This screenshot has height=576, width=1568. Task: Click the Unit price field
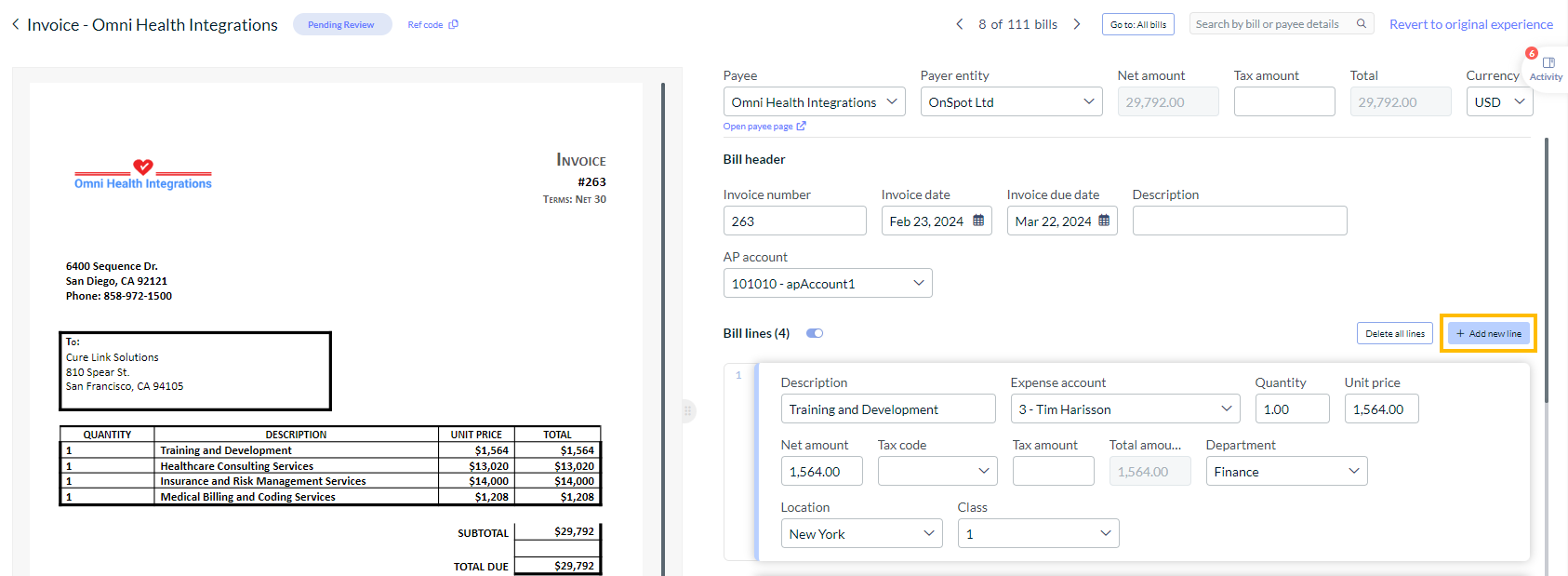tap(1382, 409)
